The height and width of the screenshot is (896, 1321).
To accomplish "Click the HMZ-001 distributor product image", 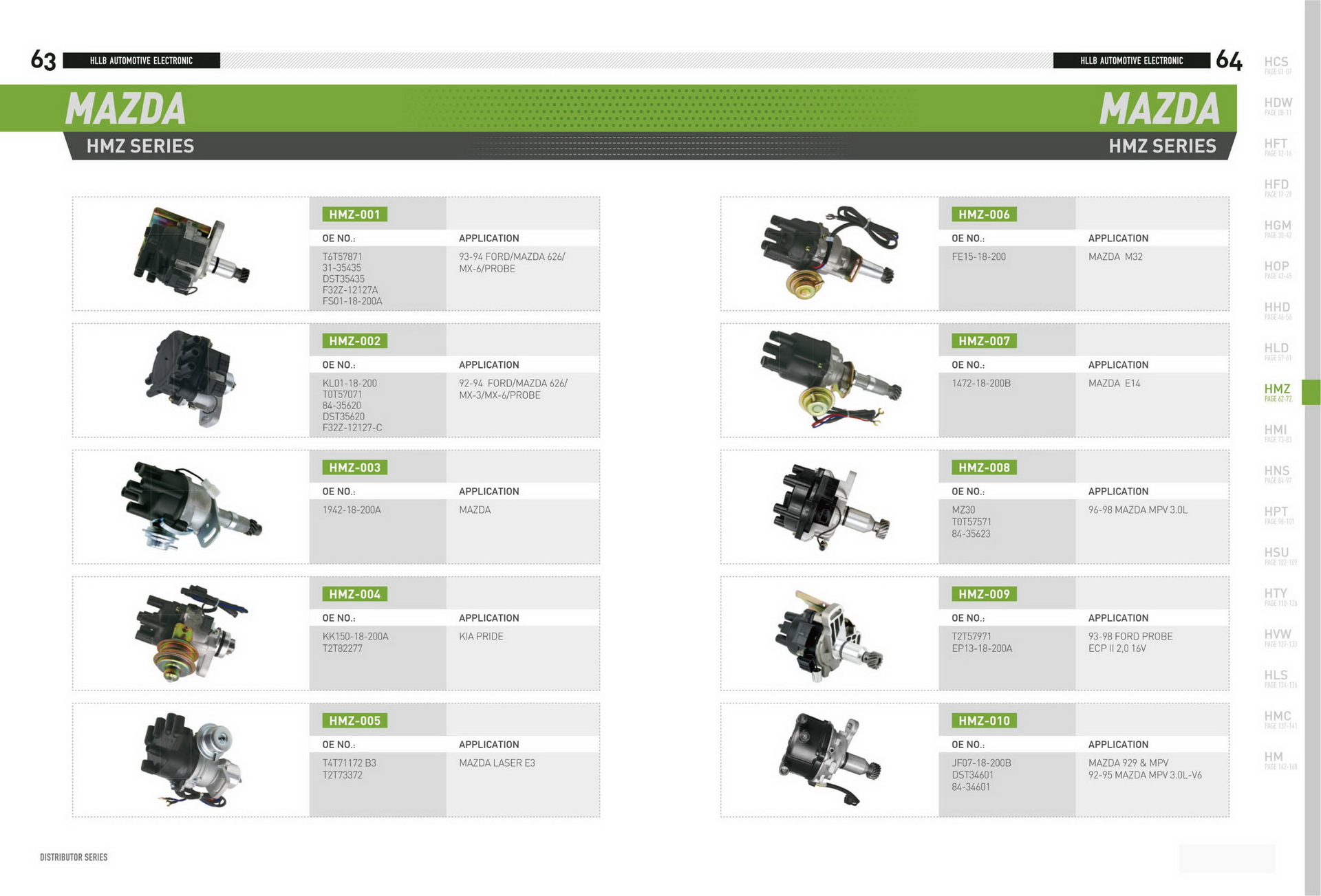I will [191, 253].
